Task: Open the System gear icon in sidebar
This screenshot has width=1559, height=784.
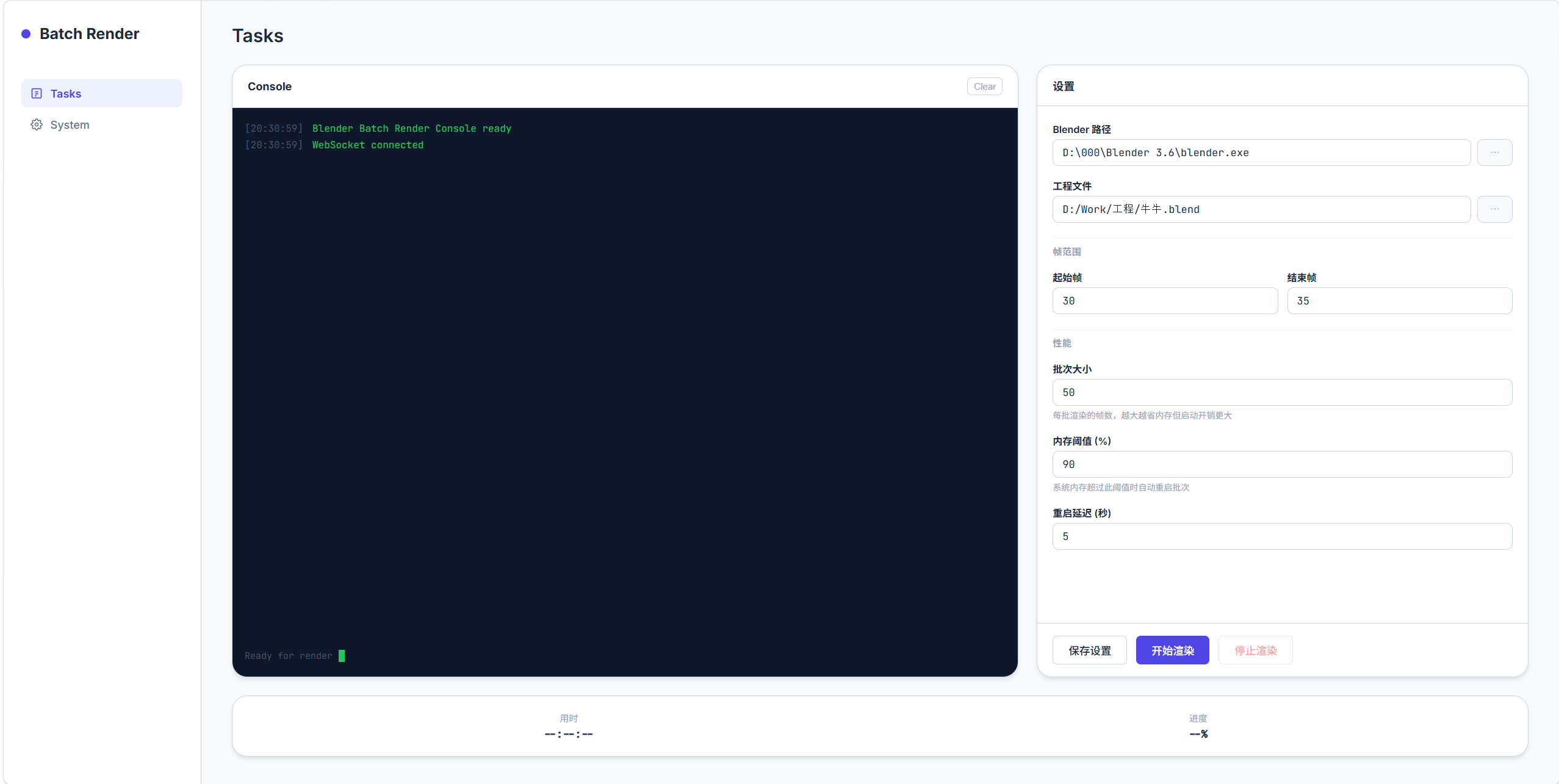Action: 37,124
